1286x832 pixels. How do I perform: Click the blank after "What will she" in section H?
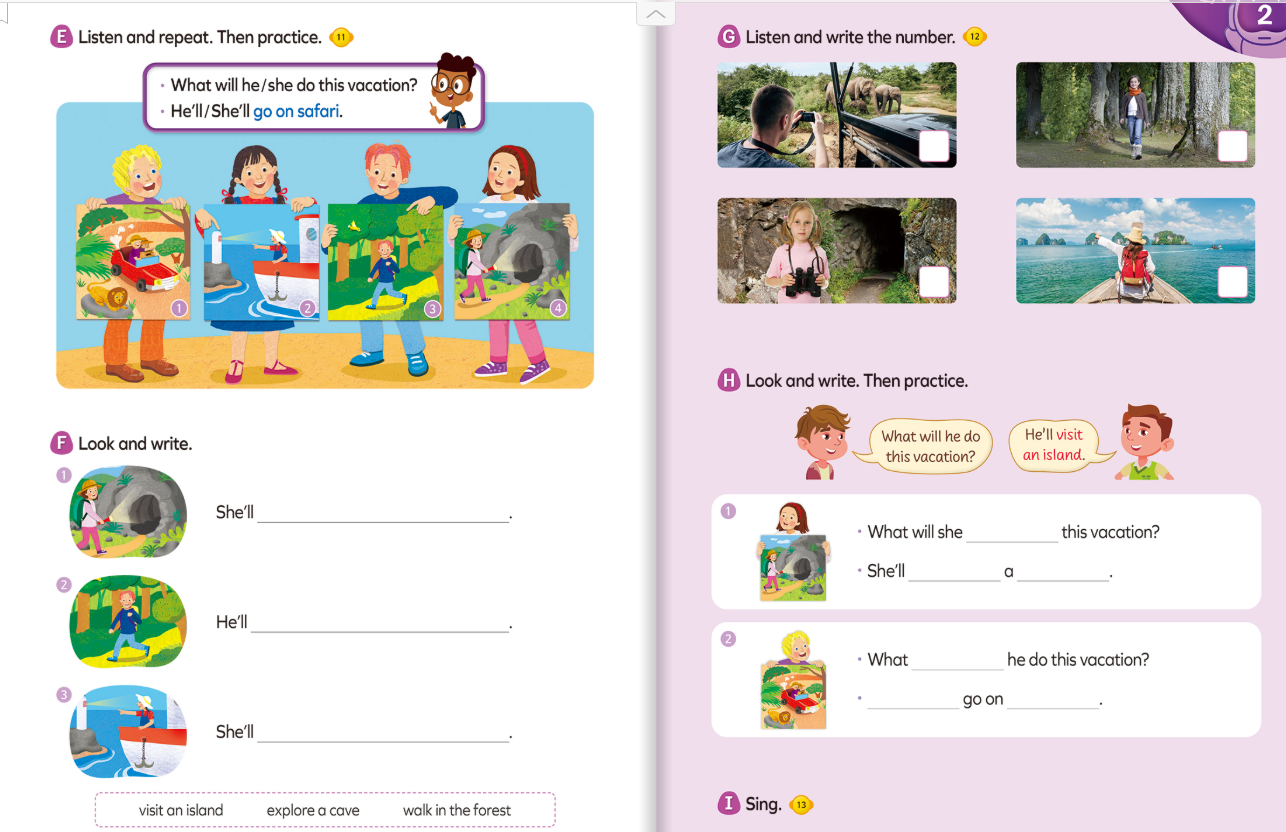(1011, 534)
